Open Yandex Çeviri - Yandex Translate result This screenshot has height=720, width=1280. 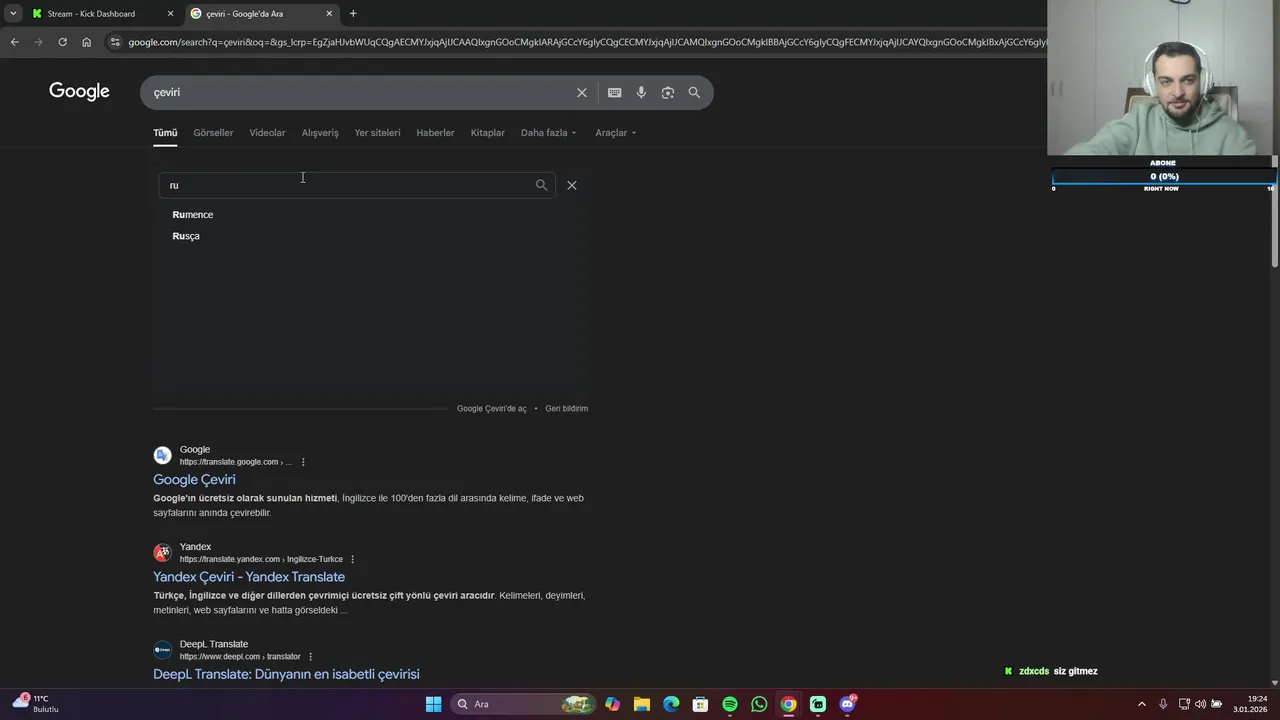[x=249, y=577]
